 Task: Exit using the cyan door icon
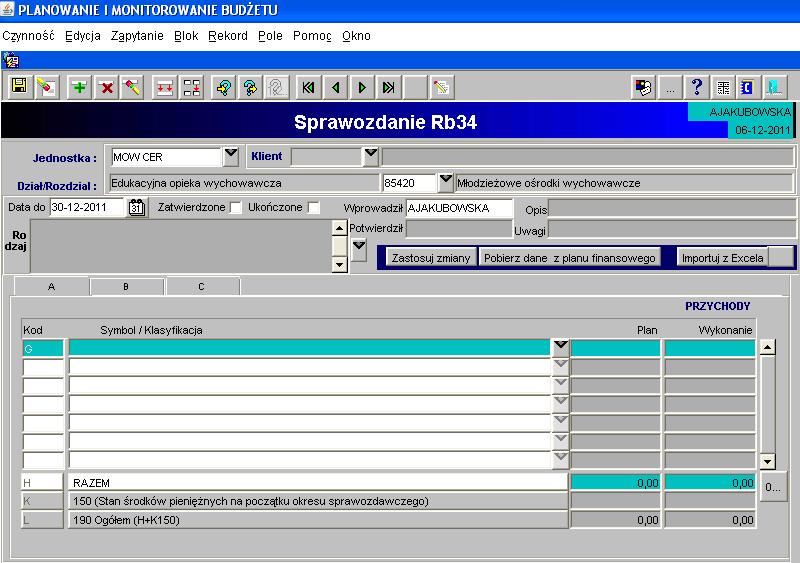pos(774,88)
